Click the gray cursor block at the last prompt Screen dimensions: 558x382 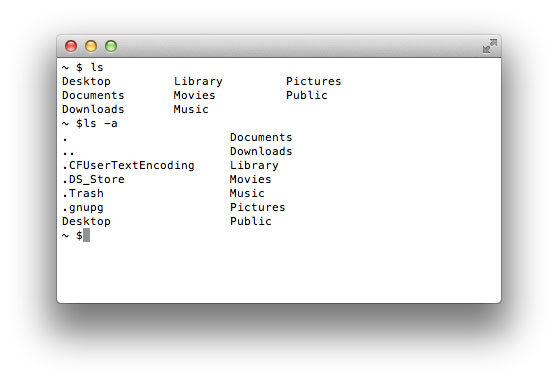point(86,235)
